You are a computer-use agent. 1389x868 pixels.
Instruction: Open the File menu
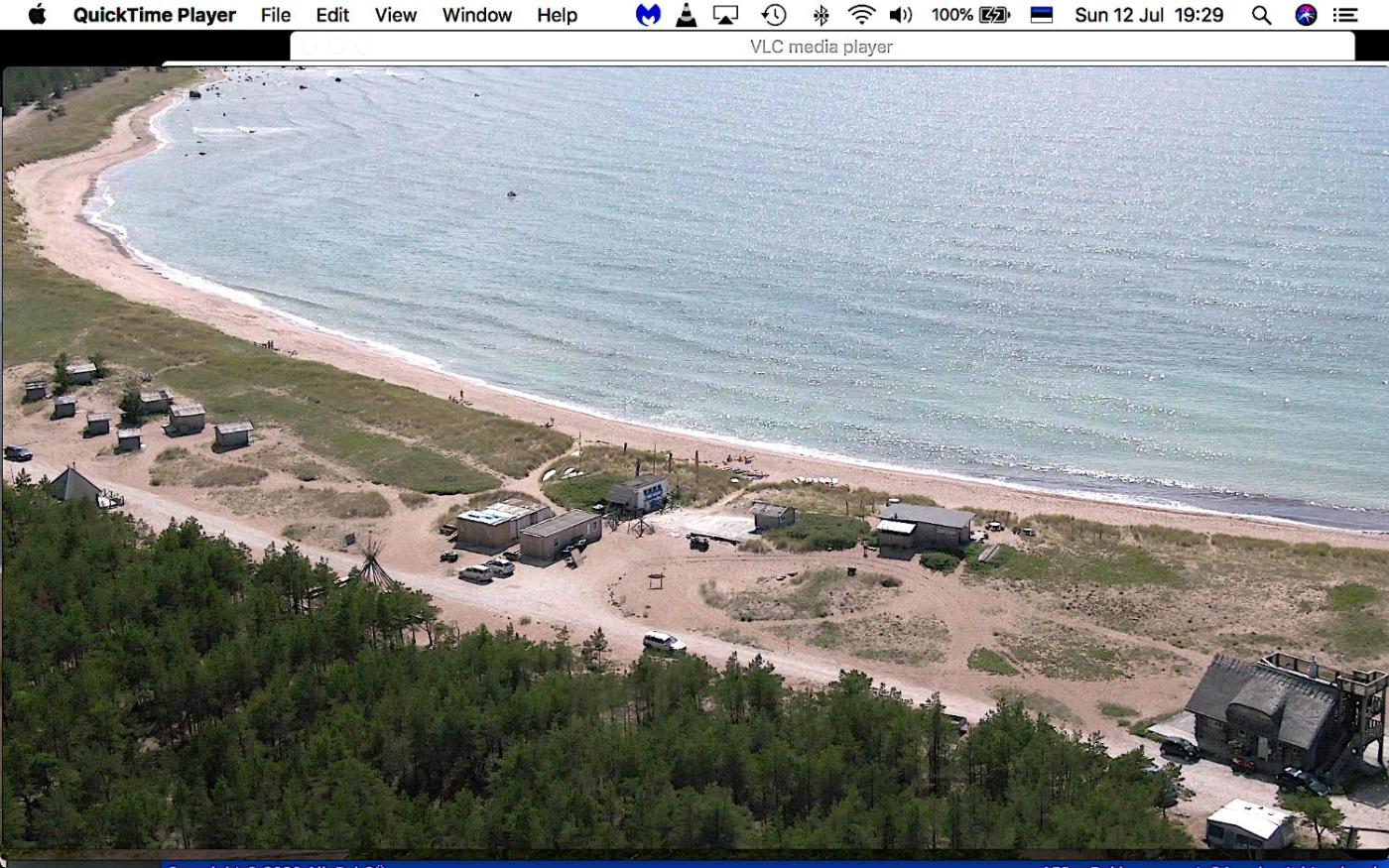pyautogui.click(x=276, y=15)
